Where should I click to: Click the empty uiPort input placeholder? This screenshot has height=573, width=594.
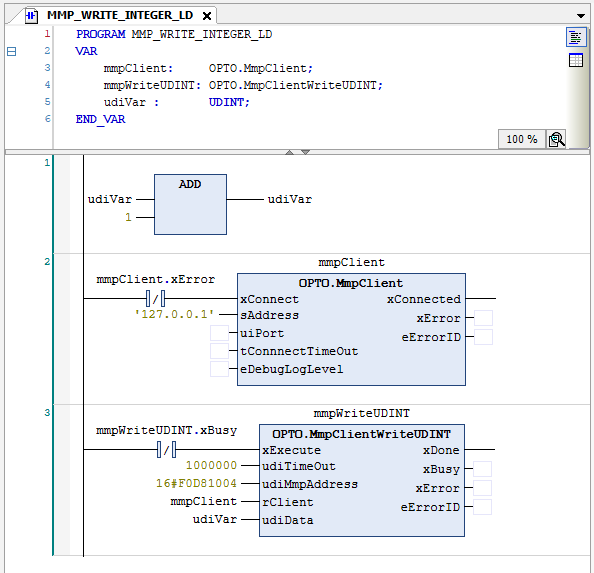point(219,333)
